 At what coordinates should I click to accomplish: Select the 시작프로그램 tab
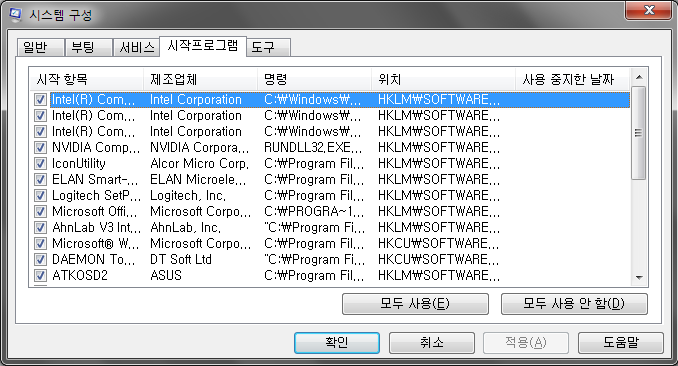(203, 46)
